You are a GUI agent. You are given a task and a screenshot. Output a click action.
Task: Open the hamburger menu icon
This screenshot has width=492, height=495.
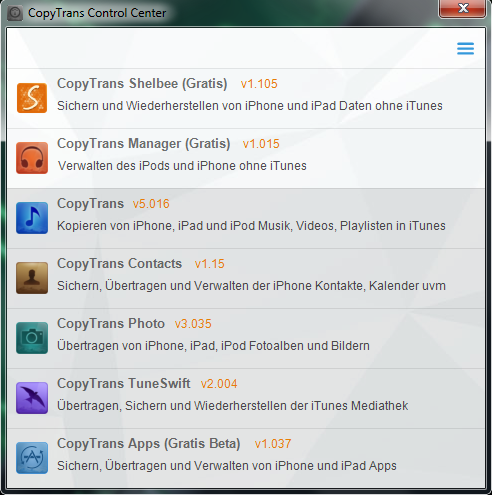point(465,48)
